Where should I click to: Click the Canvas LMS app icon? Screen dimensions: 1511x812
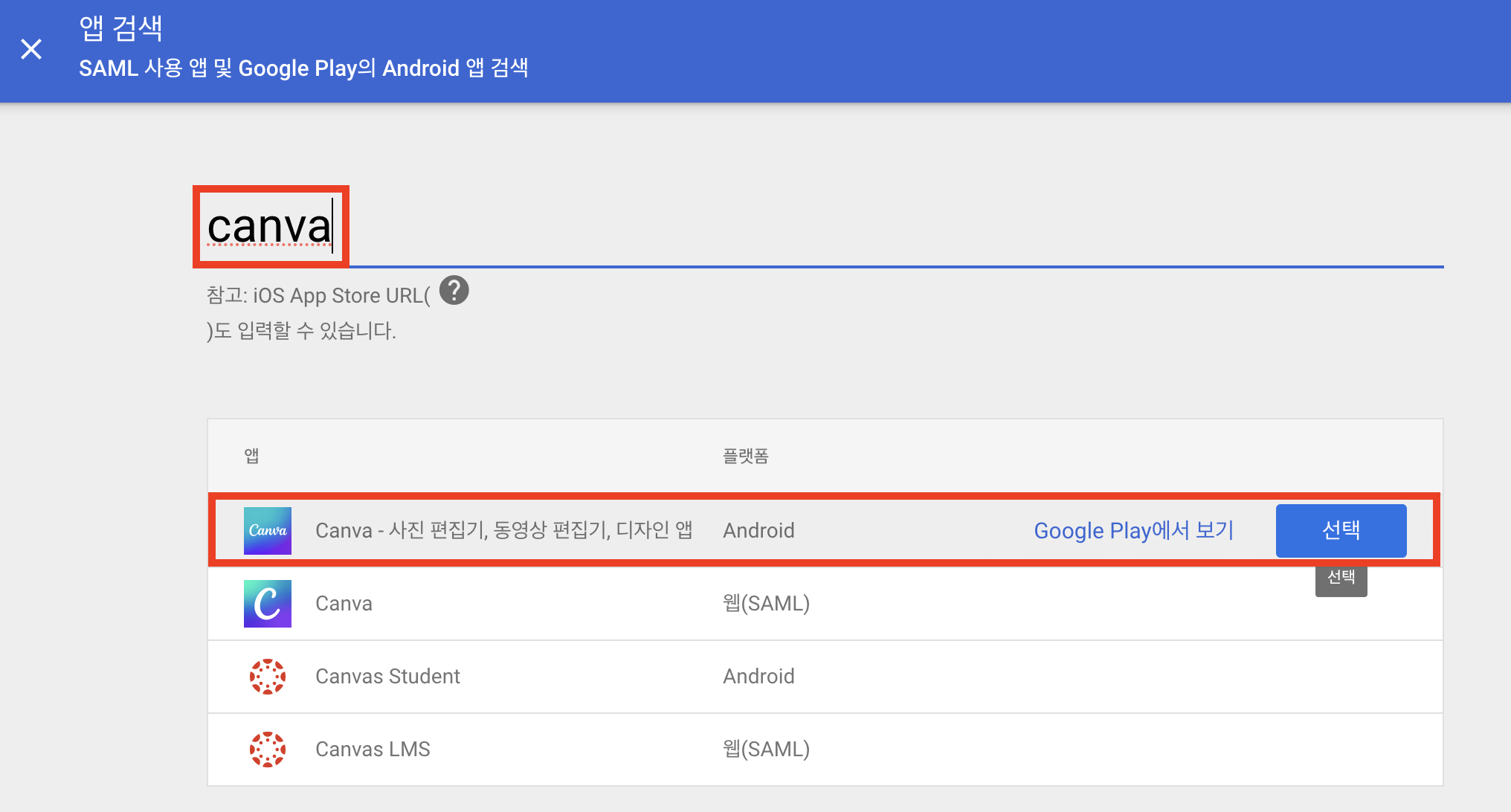coord(267,749)
